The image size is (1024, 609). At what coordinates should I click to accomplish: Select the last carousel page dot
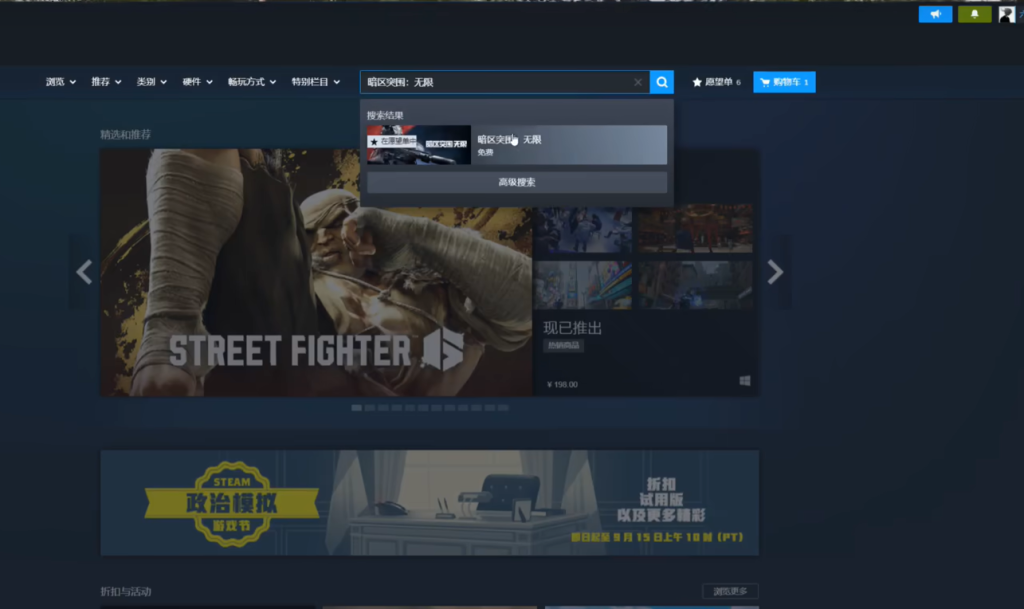[503, 408]
